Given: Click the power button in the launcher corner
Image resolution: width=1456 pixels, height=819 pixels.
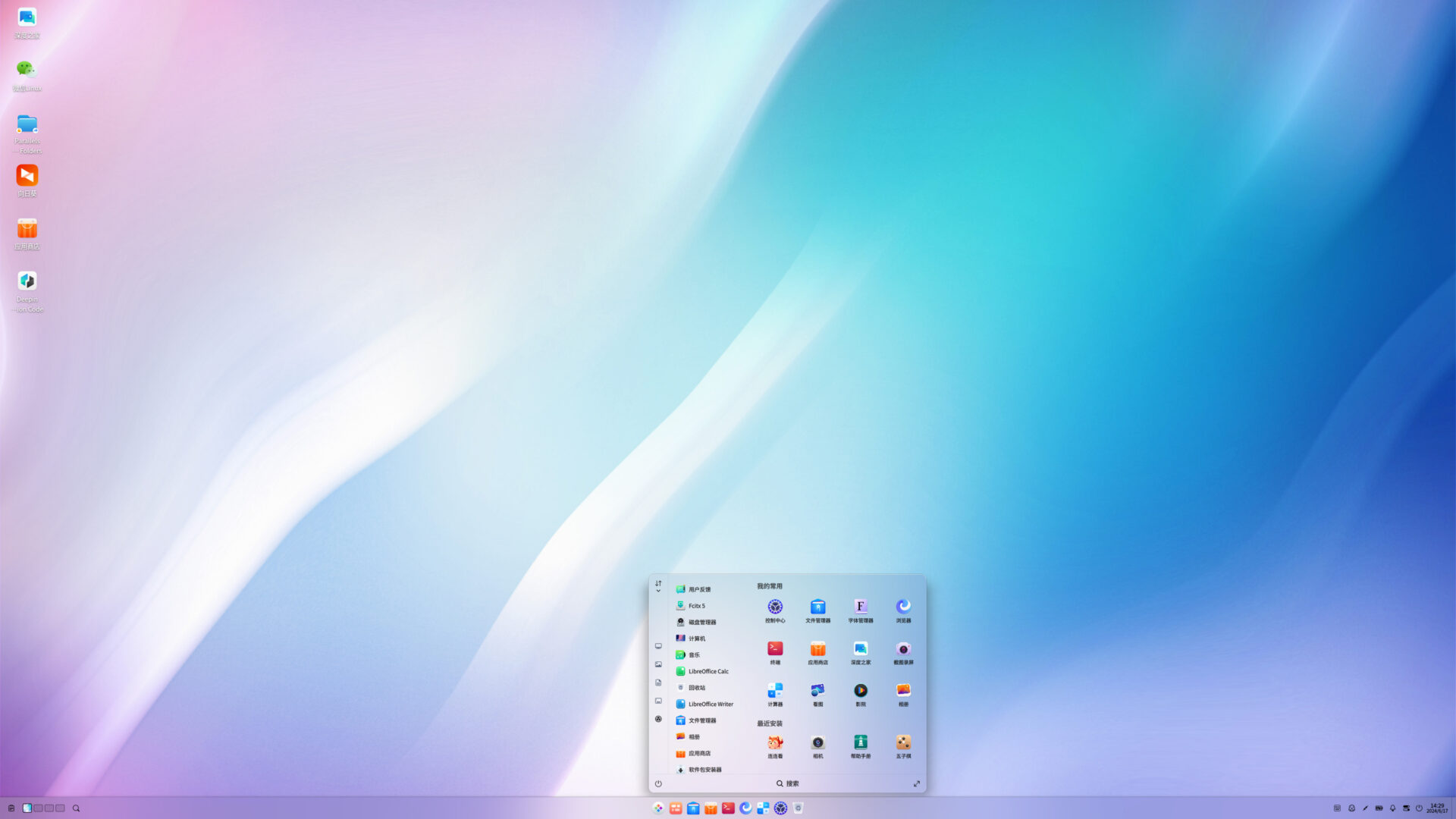Looking at the screenshot, I should (658, 783).
